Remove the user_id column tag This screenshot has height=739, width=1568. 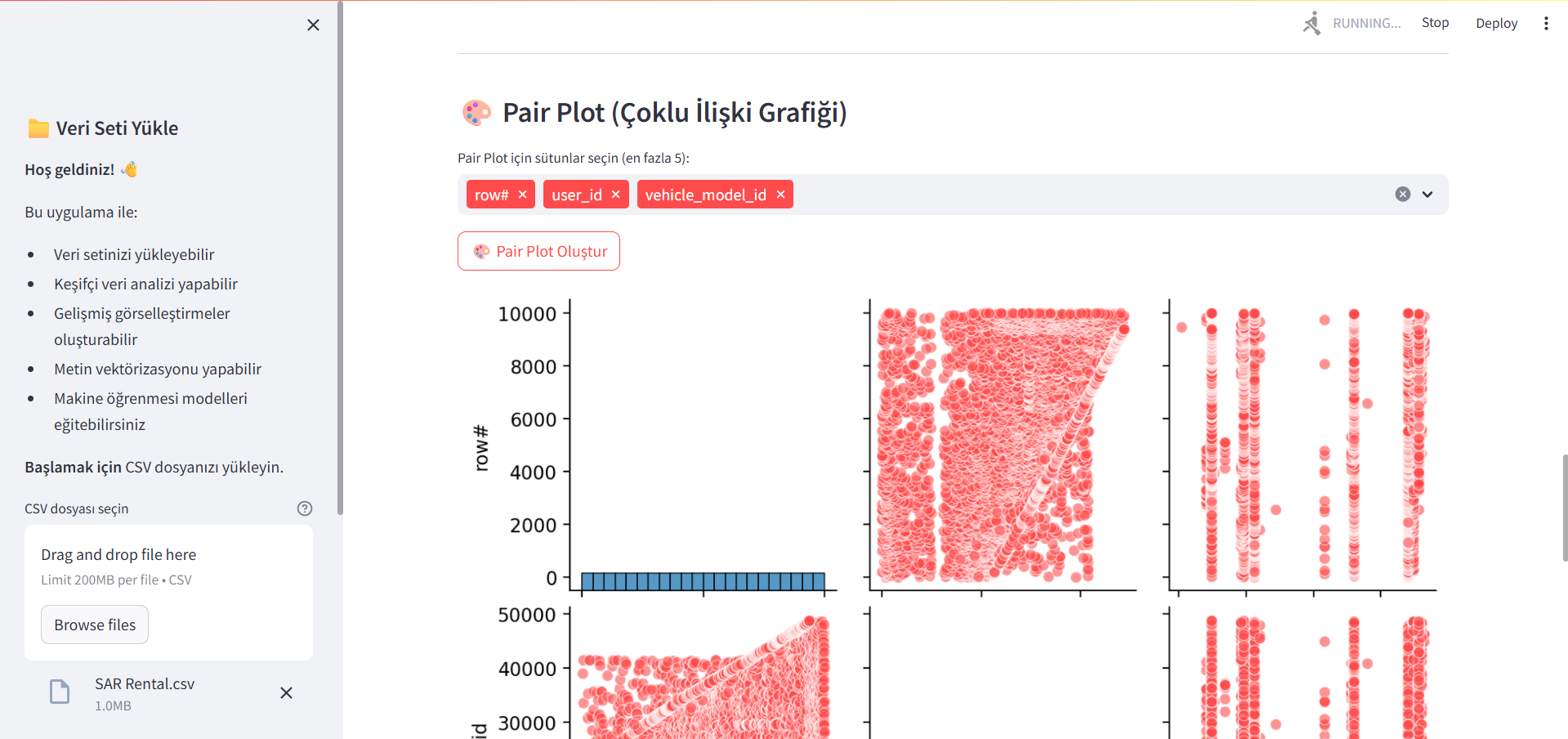click(615, 194)
